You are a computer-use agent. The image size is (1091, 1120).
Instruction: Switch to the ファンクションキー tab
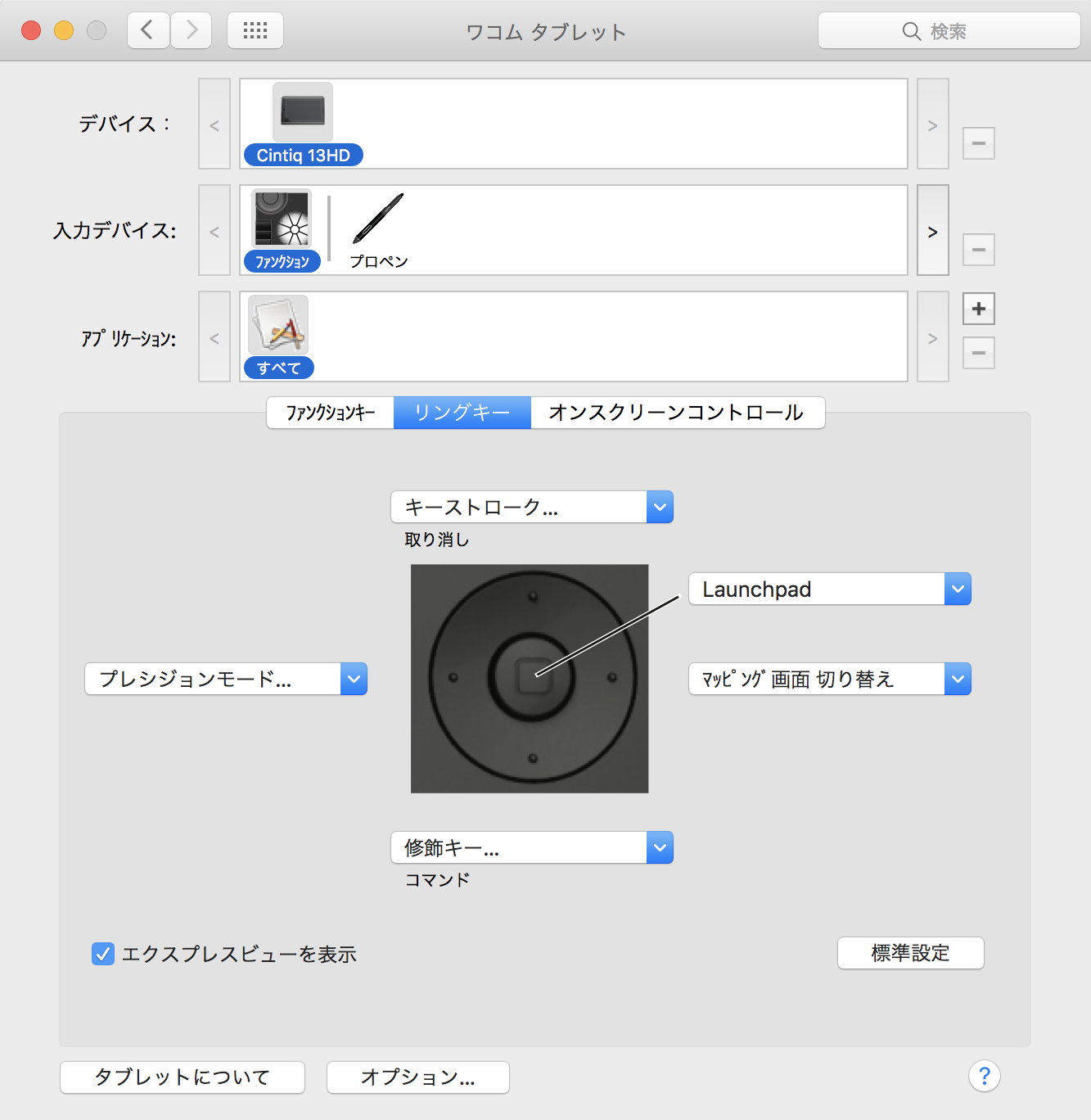pyautogui.click(x=331, y=413)
